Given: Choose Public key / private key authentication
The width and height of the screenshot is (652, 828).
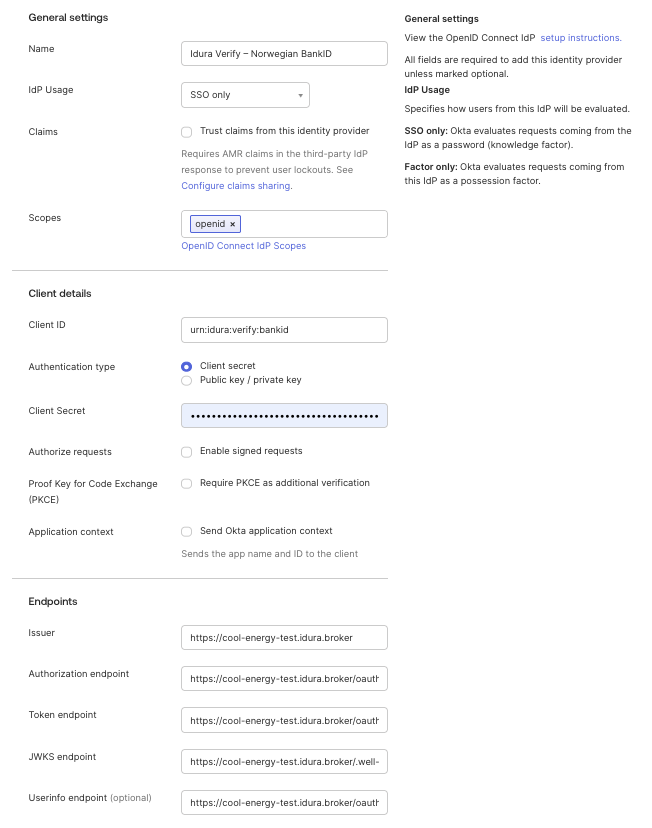Looking at the screenshot, I should (186, 380).
